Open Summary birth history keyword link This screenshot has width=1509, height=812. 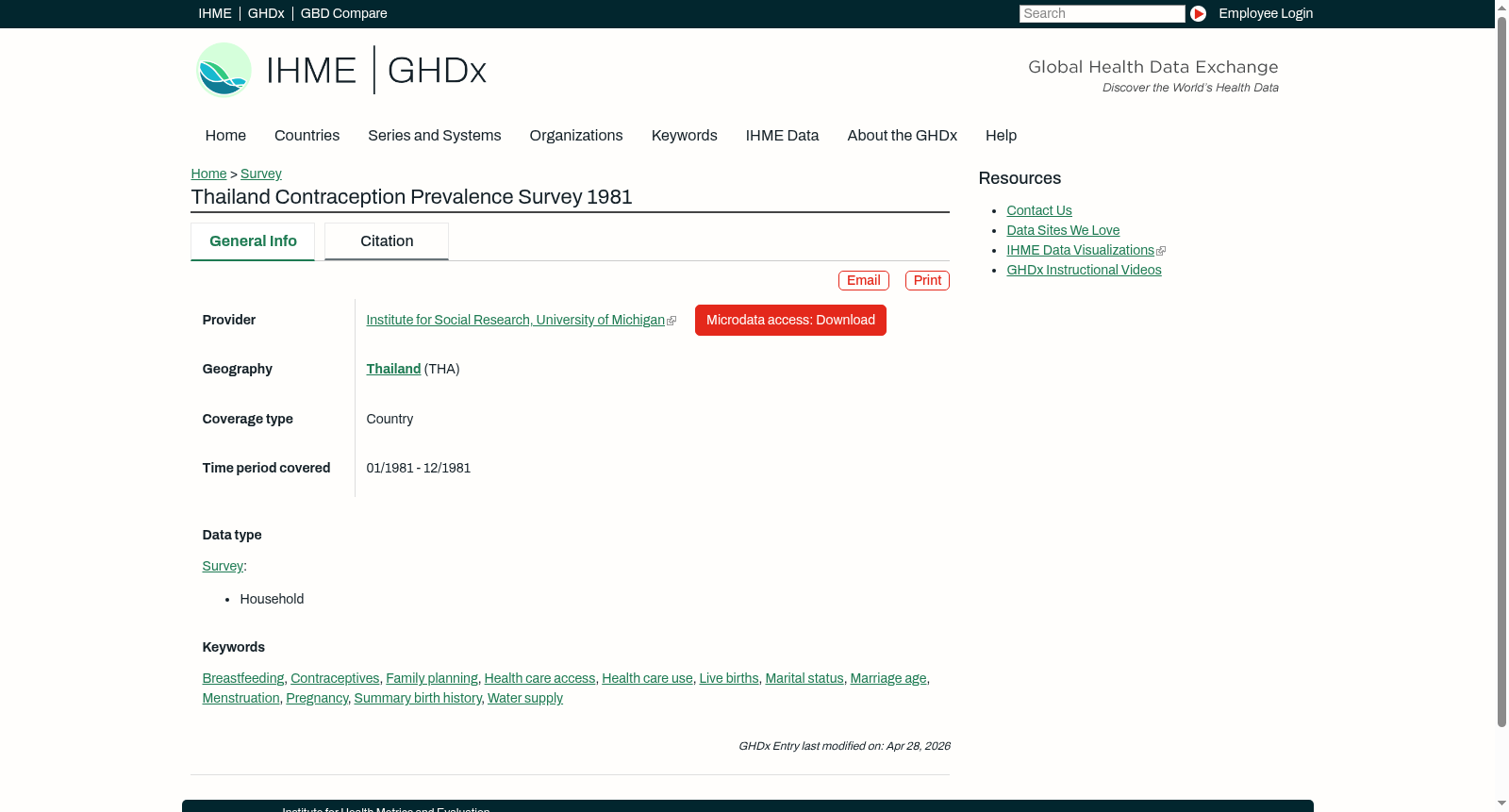coord(417,698)
